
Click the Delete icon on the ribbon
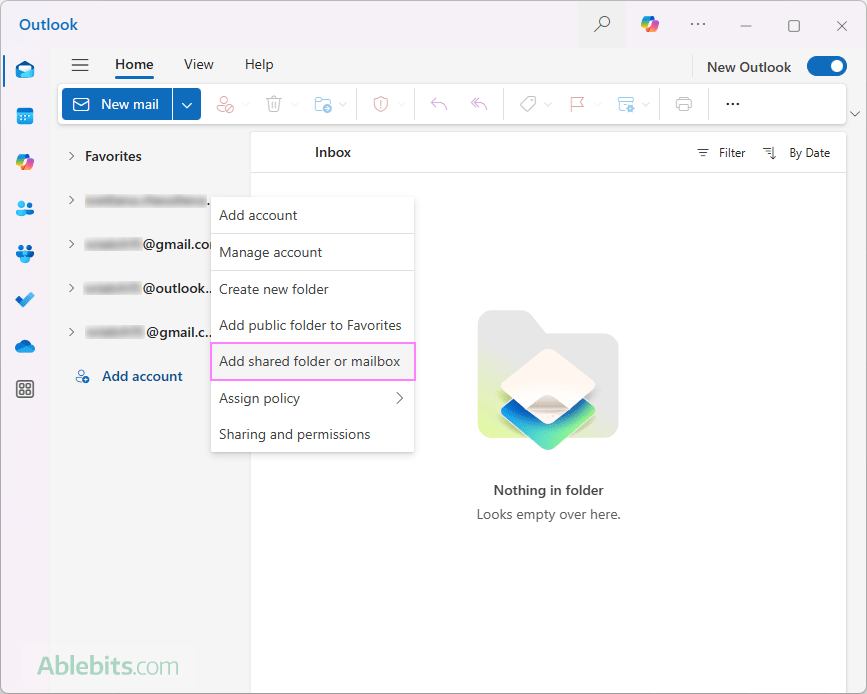(275, 103)
